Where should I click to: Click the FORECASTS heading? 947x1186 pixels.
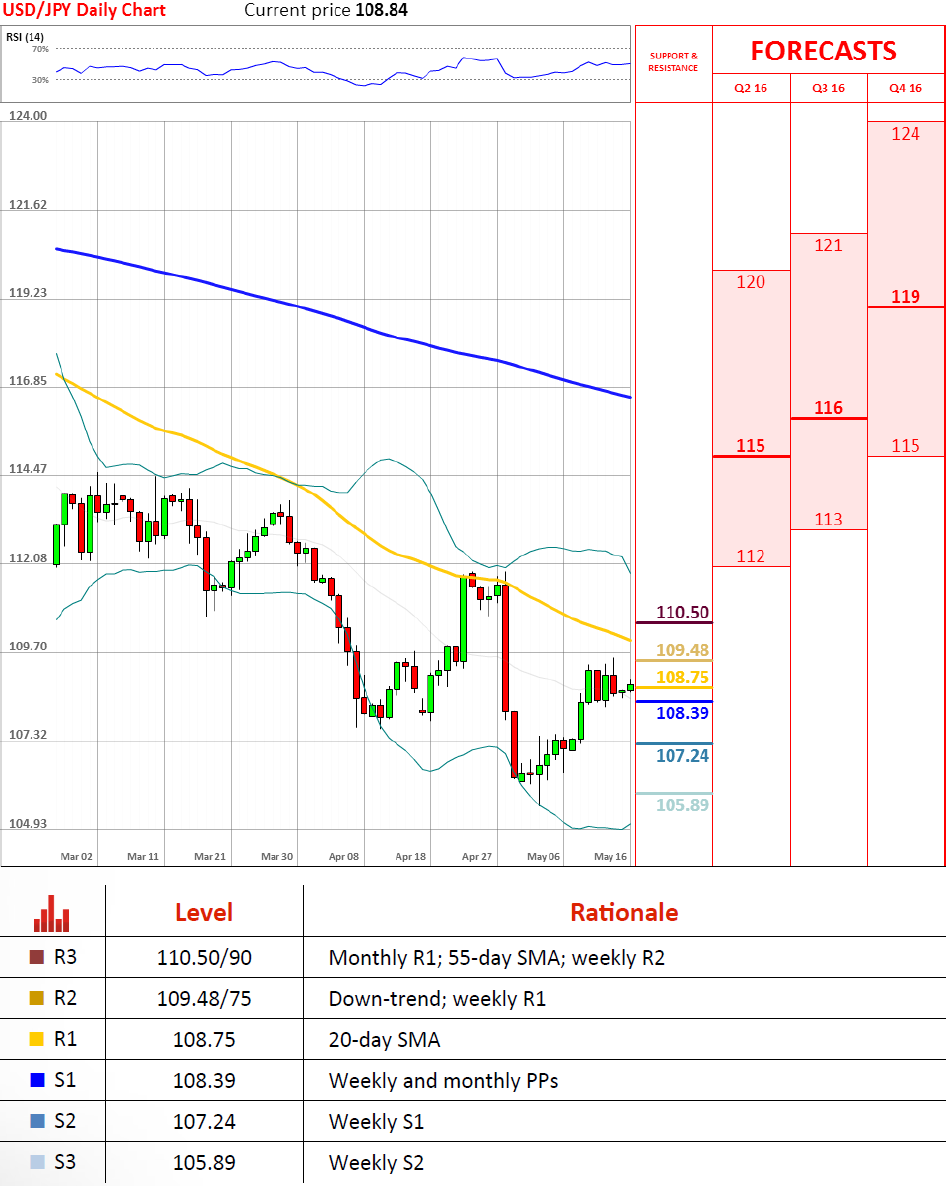click(823, 51)
